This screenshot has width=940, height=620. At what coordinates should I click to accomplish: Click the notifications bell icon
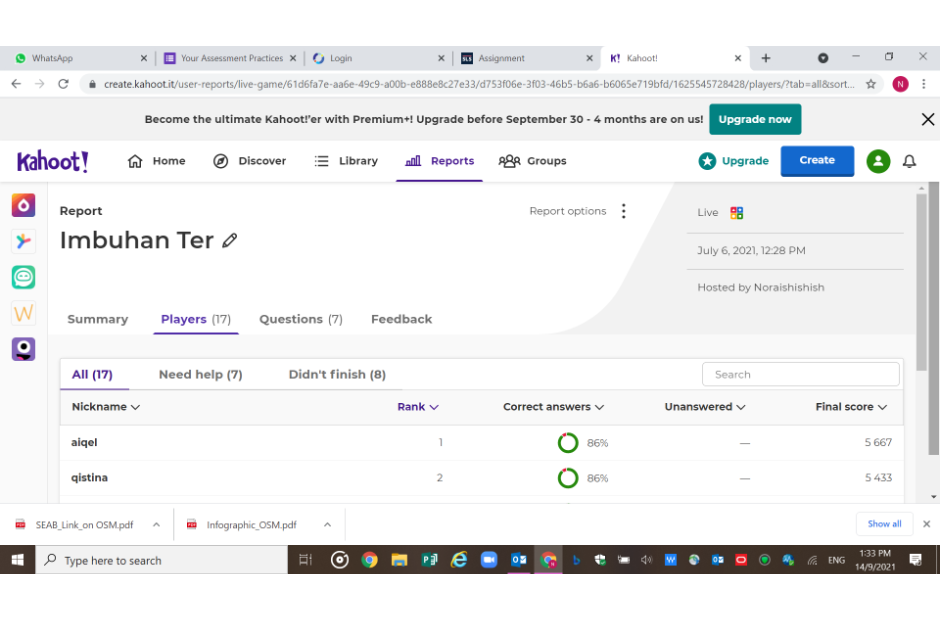pos(909,161)
